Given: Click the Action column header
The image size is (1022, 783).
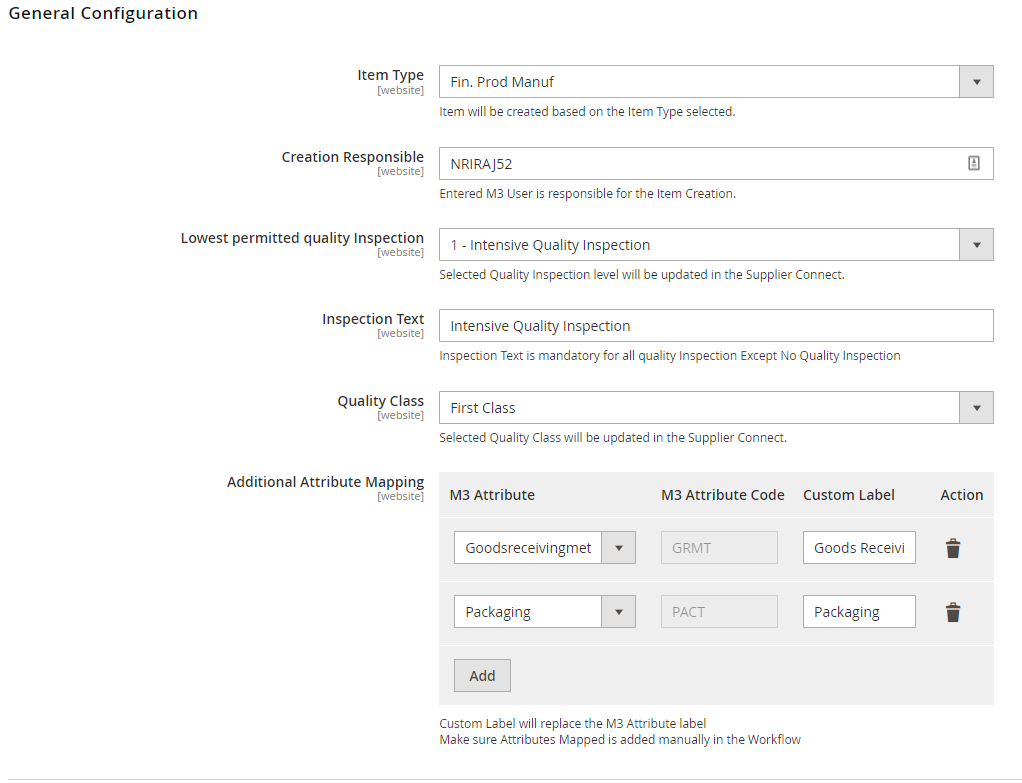Looking at the screenshot, I should [x=961, y=495].
